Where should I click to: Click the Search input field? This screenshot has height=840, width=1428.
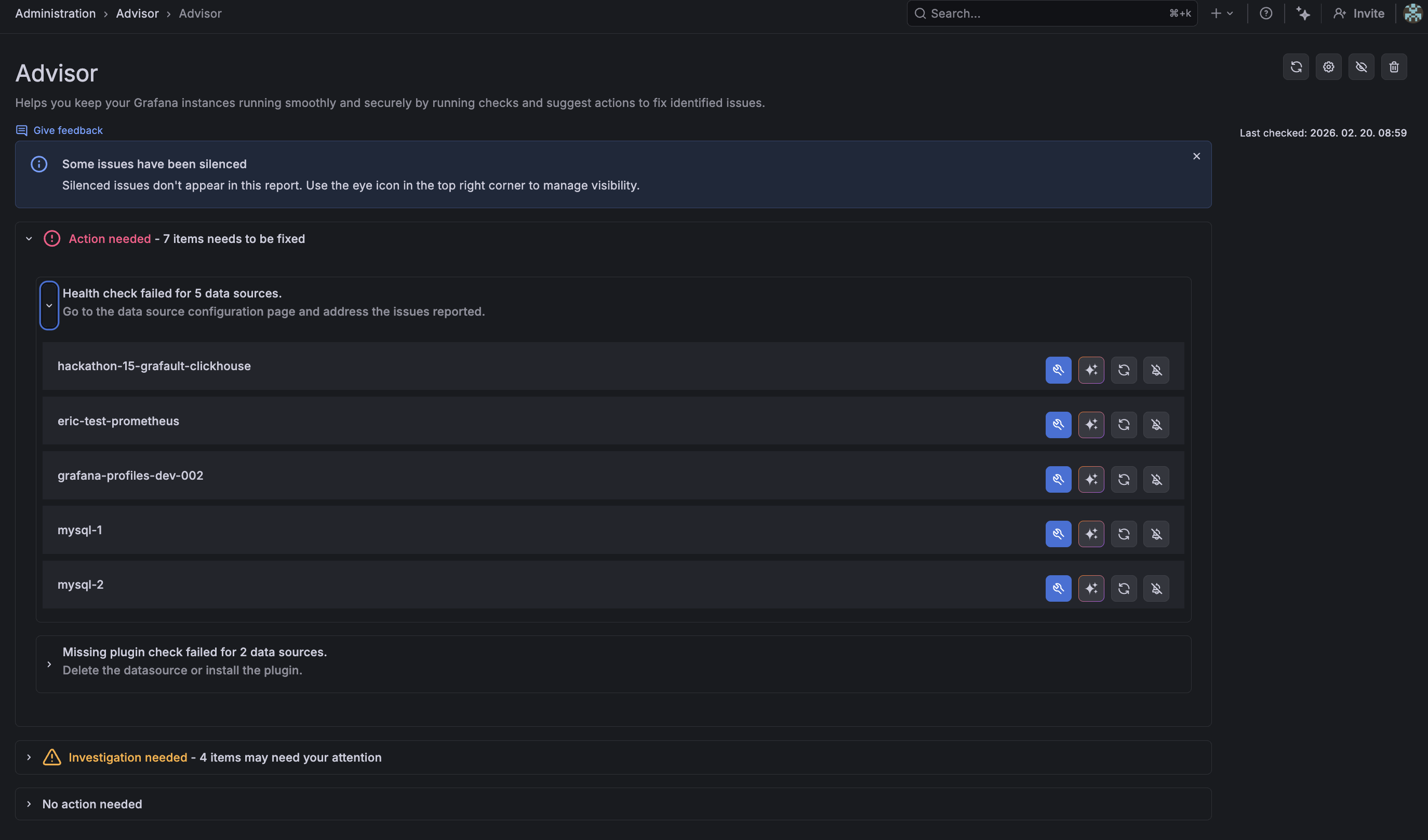point(1043,13)
